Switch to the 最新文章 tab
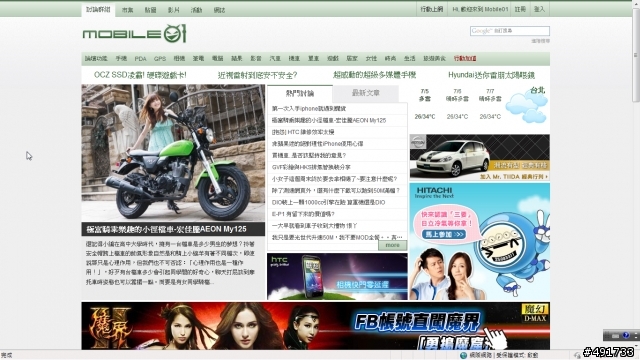Image resolution: width=640 pixels, height=360 pixels. click(366, 93)
